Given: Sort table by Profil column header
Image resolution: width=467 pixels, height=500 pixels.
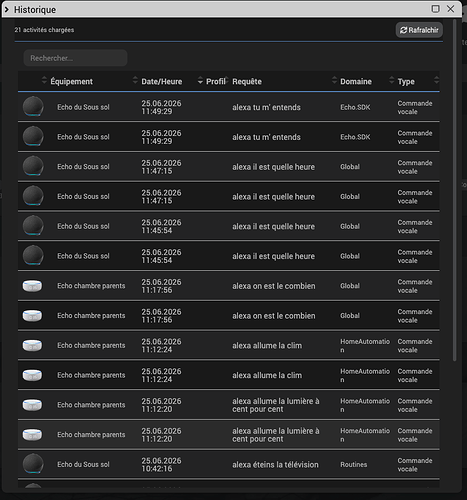Looking at the screenshot, I should (215, 81).
